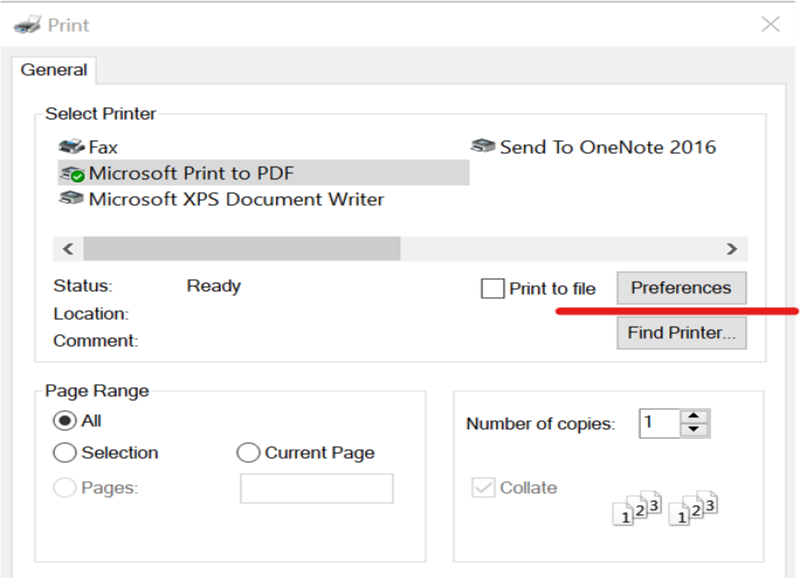Choose Microsoft XPS Document Writer printer icon

pyautogui.click(x=71, y=198)
